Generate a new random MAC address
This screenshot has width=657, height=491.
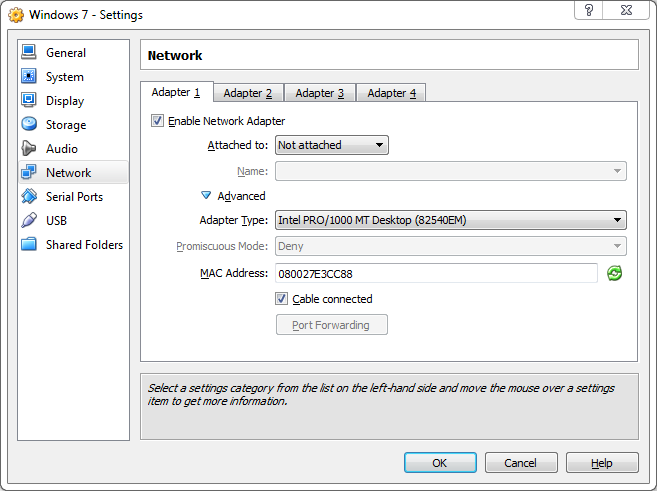tap(615, 273)
